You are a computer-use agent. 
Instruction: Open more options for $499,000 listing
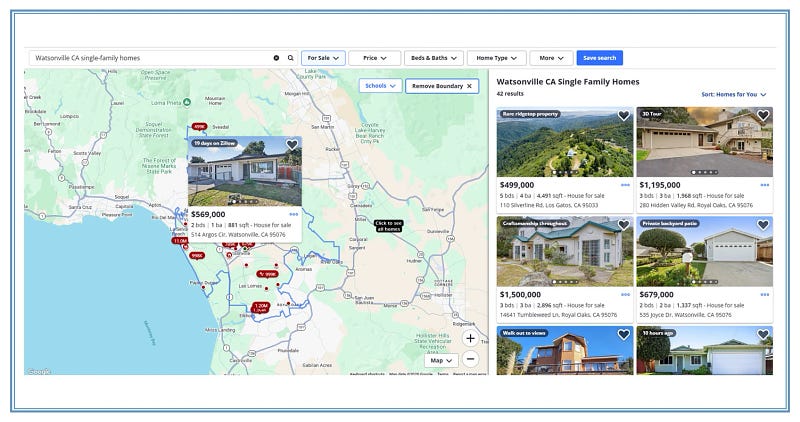click(x=625, y=185)
